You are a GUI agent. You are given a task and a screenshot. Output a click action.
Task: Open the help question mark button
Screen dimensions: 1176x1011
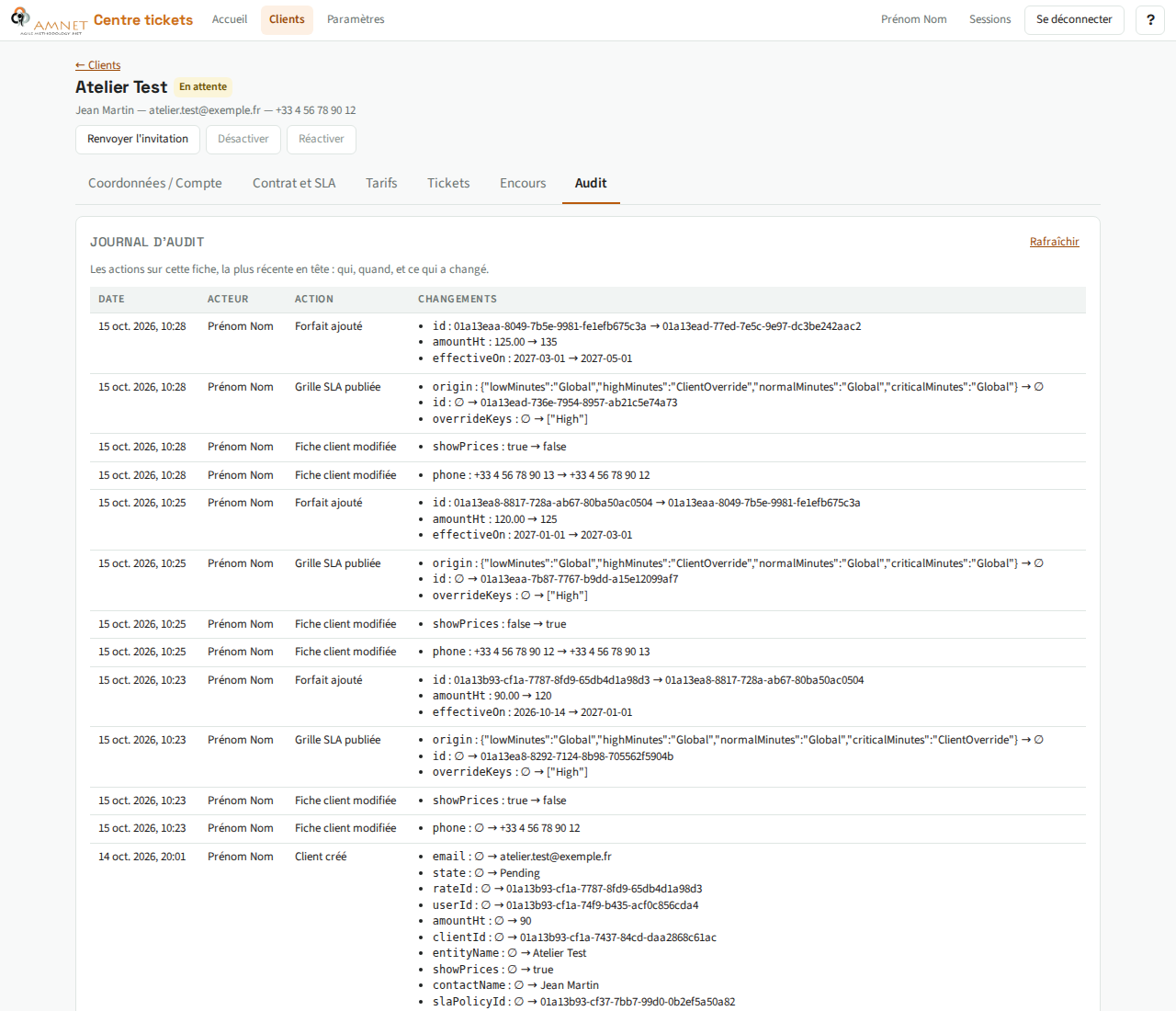[1150, 20]
